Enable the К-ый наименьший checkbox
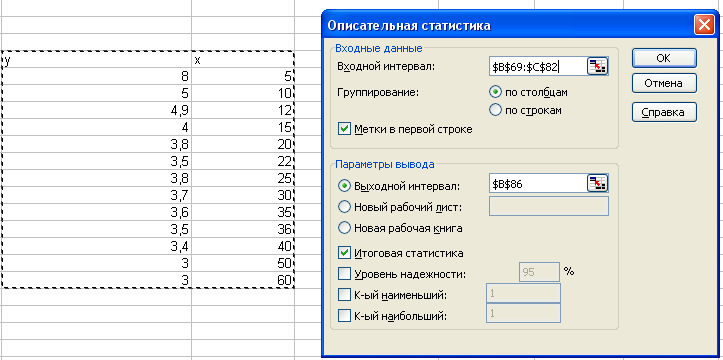 pyautogui.click(x=344, y=295)
